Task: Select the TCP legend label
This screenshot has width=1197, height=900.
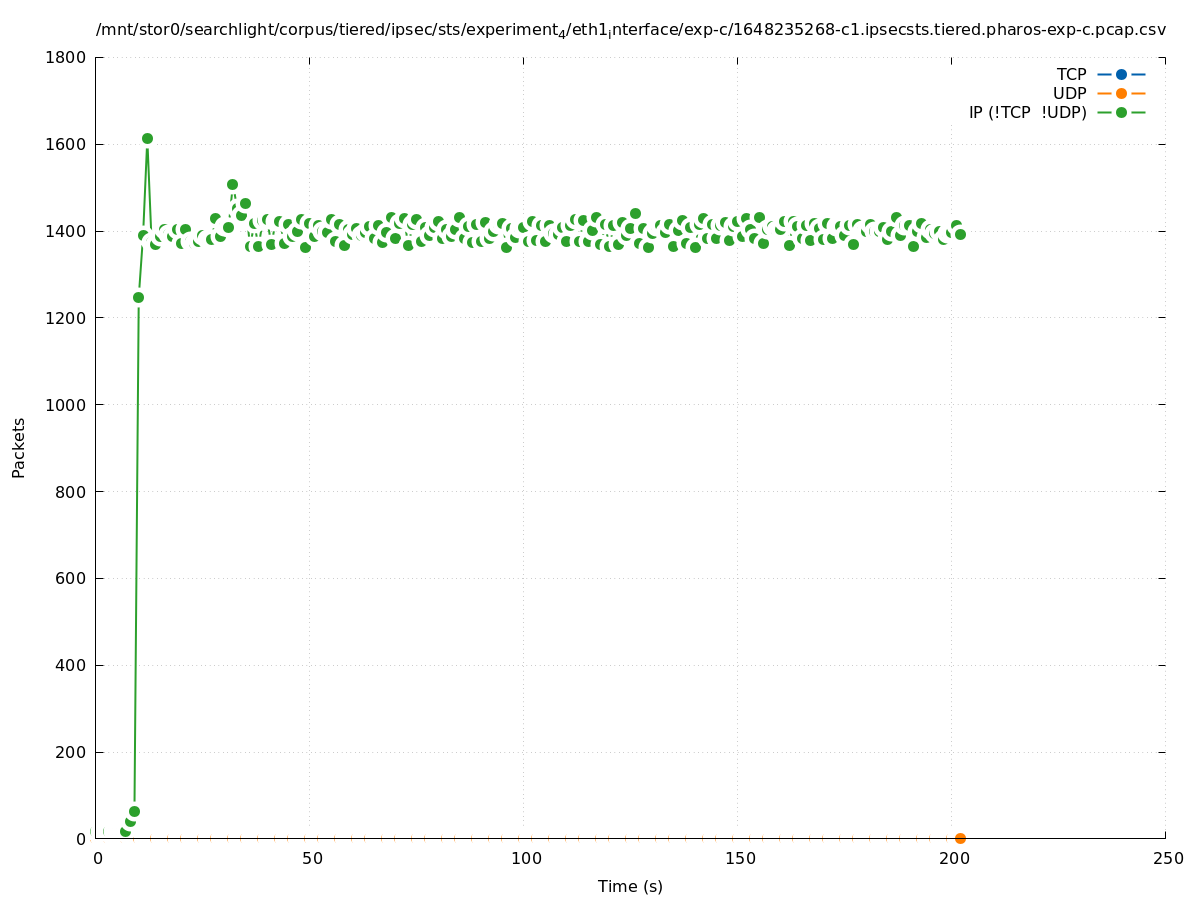Action: click(x=1071, y=75)
